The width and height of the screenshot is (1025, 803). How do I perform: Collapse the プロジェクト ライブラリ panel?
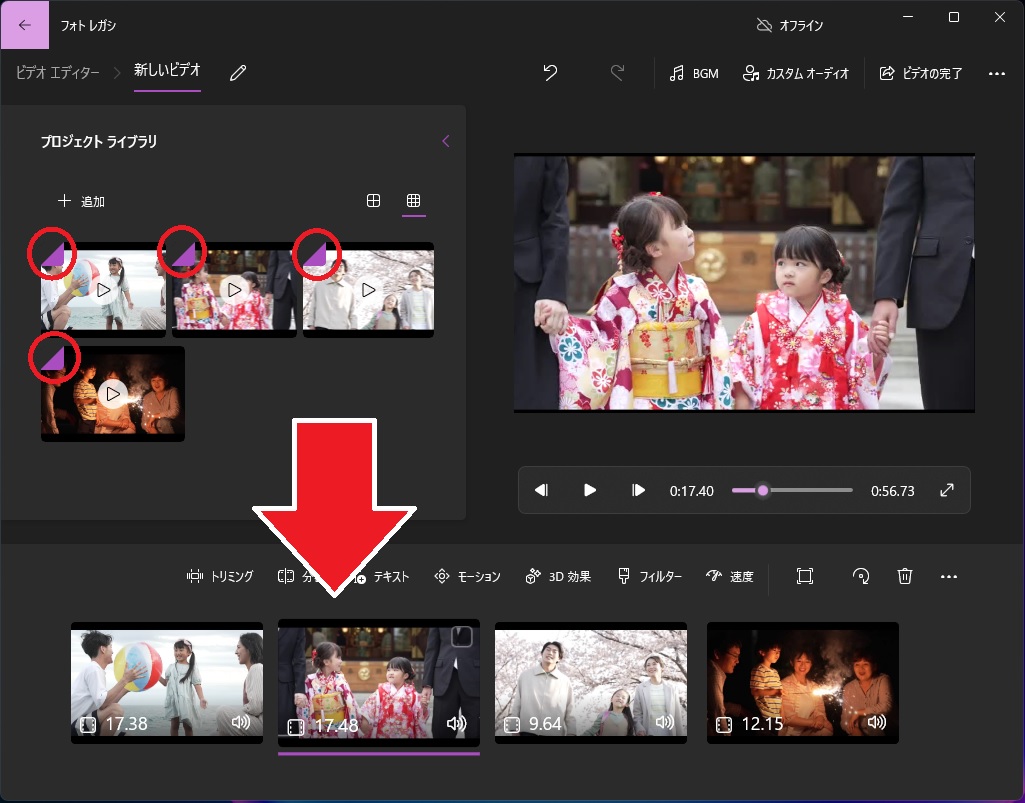(446, 141)
